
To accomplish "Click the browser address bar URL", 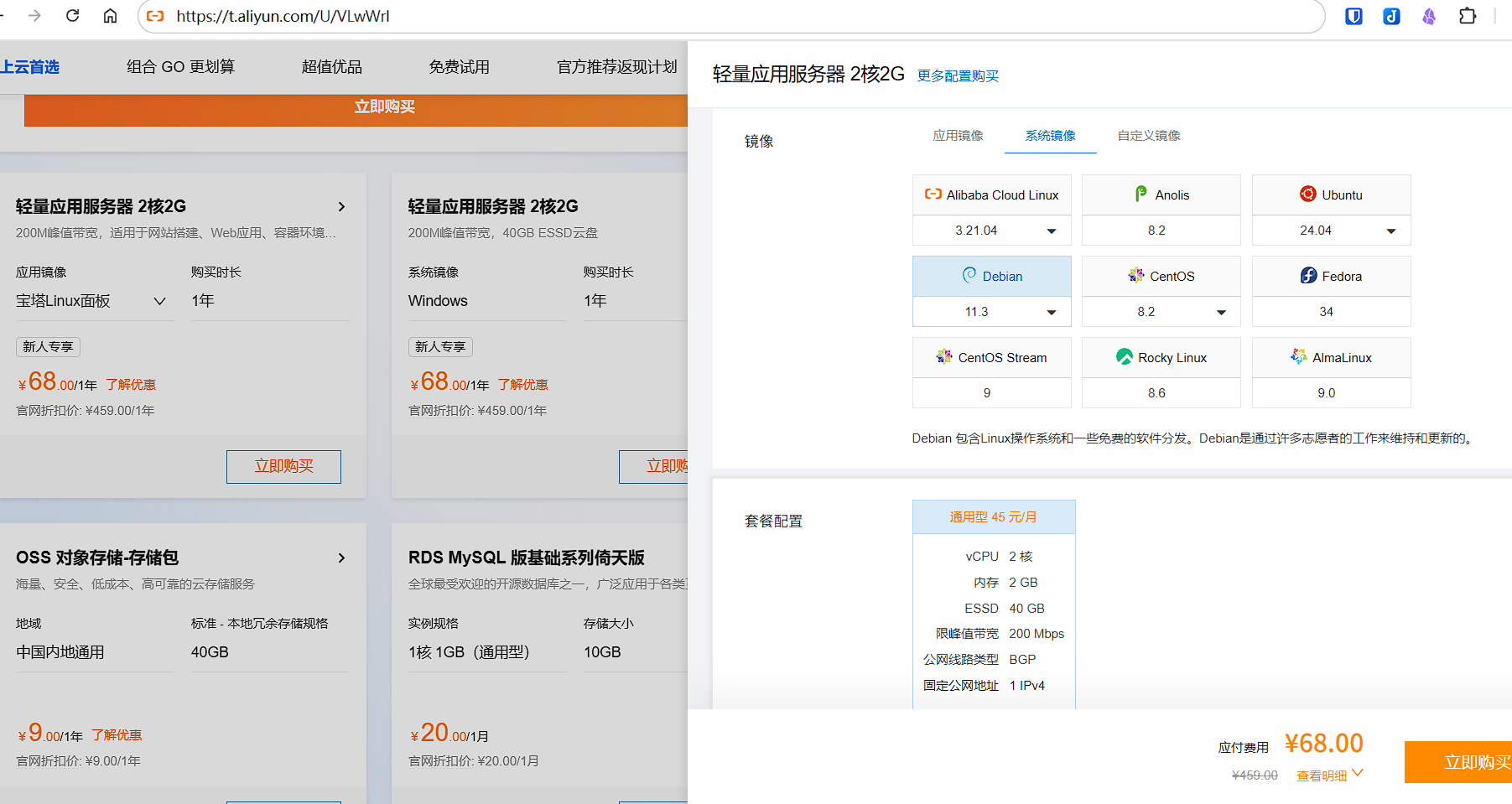I will tap(283, 16).
